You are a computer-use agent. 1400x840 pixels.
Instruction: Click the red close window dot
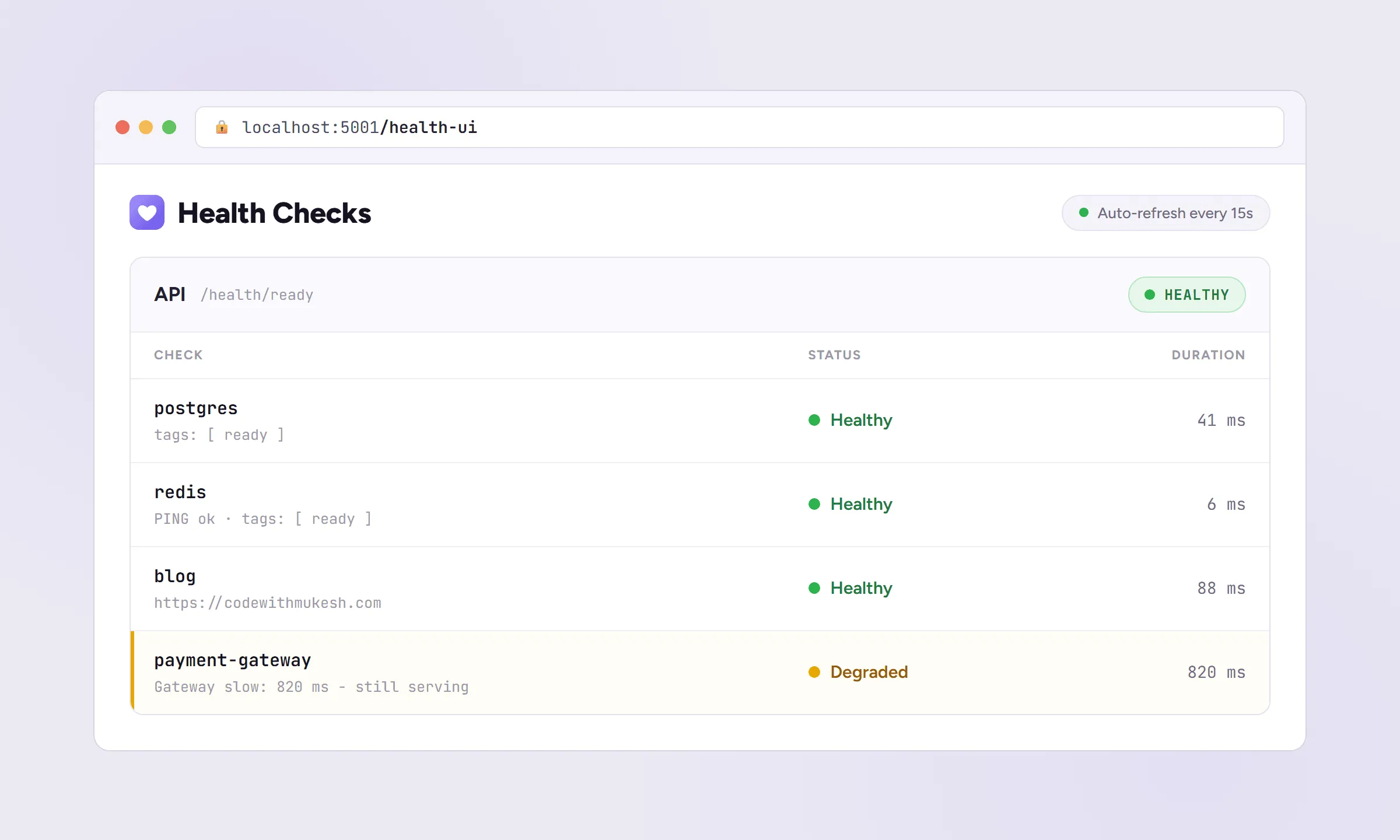123,127
